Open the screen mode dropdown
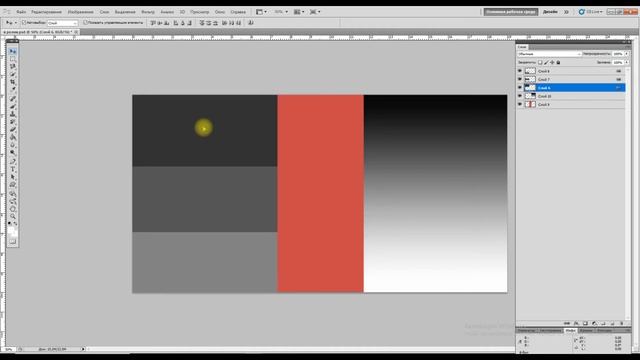 tap(315, 12)
